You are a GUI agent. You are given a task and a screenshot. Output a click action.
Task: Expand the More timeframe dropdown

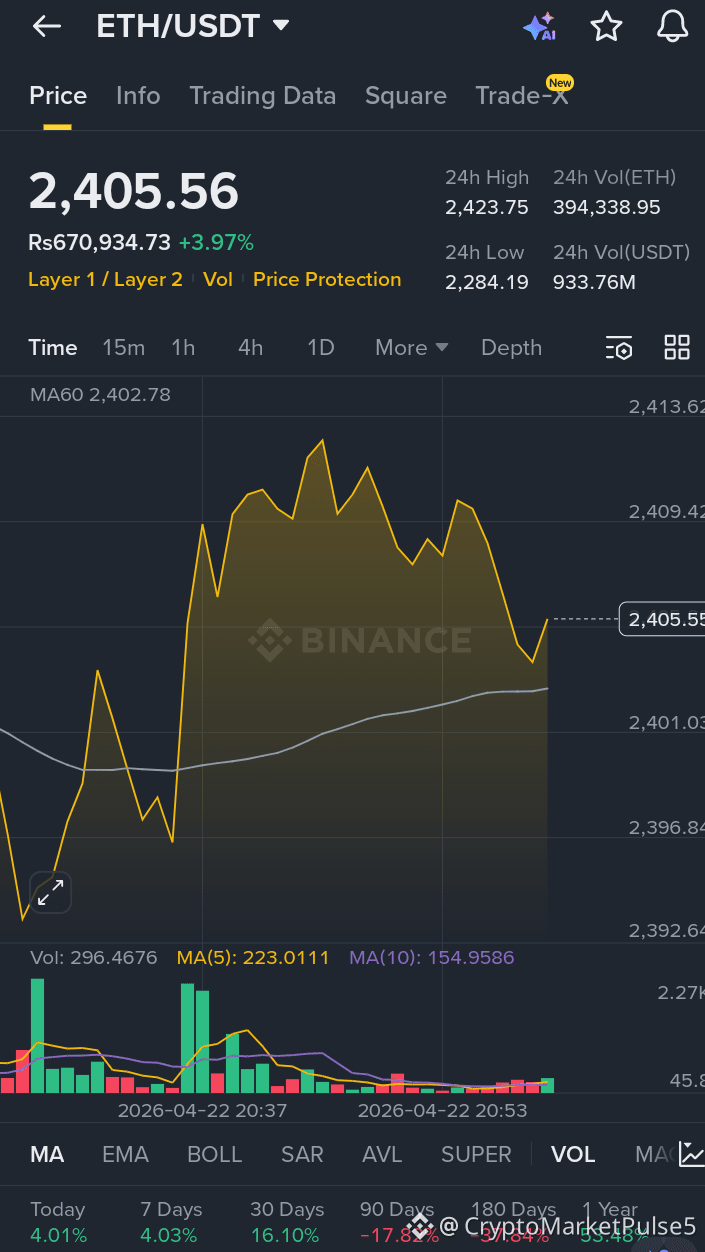point(411,348)
